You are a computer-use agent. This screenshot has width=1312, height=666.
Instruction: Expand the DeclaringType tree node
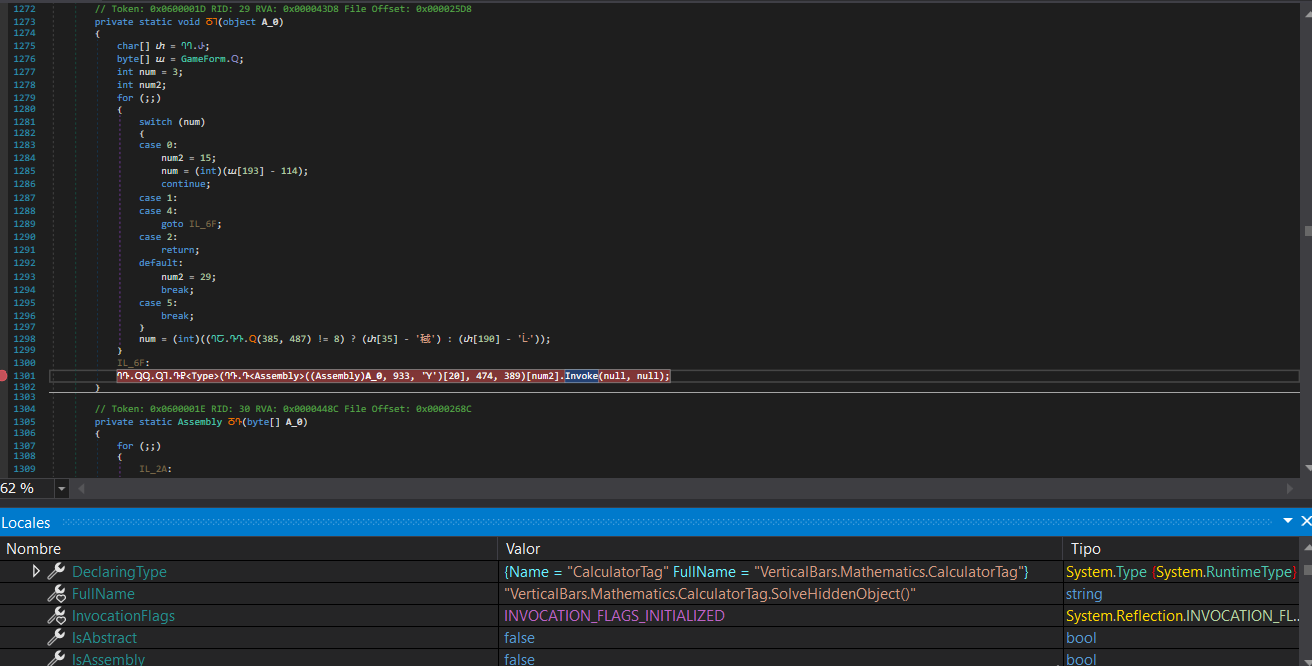[37, 571]
